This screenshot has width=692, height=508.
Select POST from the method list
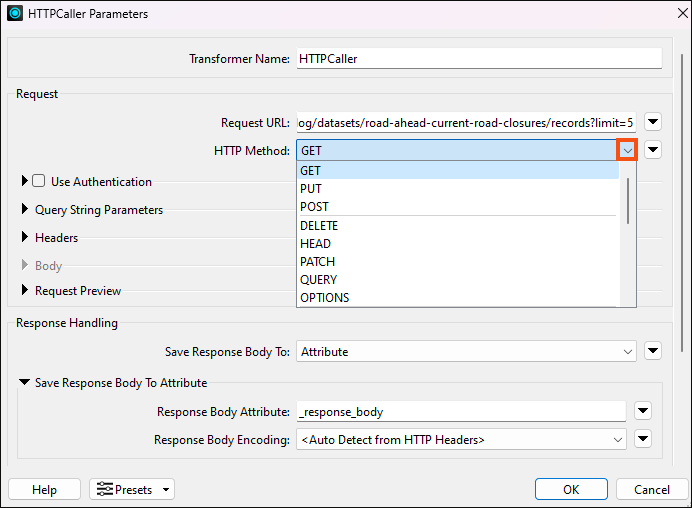point(314,207)
